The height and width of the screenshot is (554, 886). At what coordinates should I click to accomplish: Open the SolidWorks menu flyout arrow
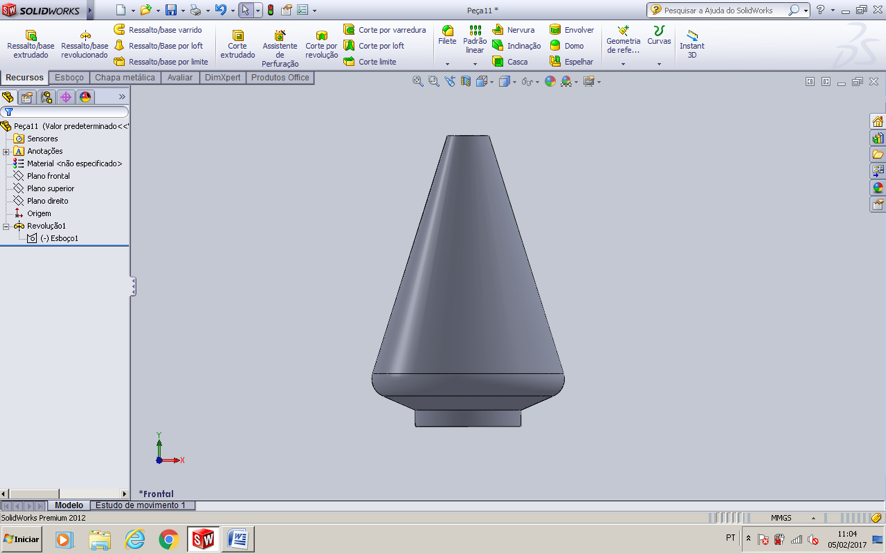(90, 10)
